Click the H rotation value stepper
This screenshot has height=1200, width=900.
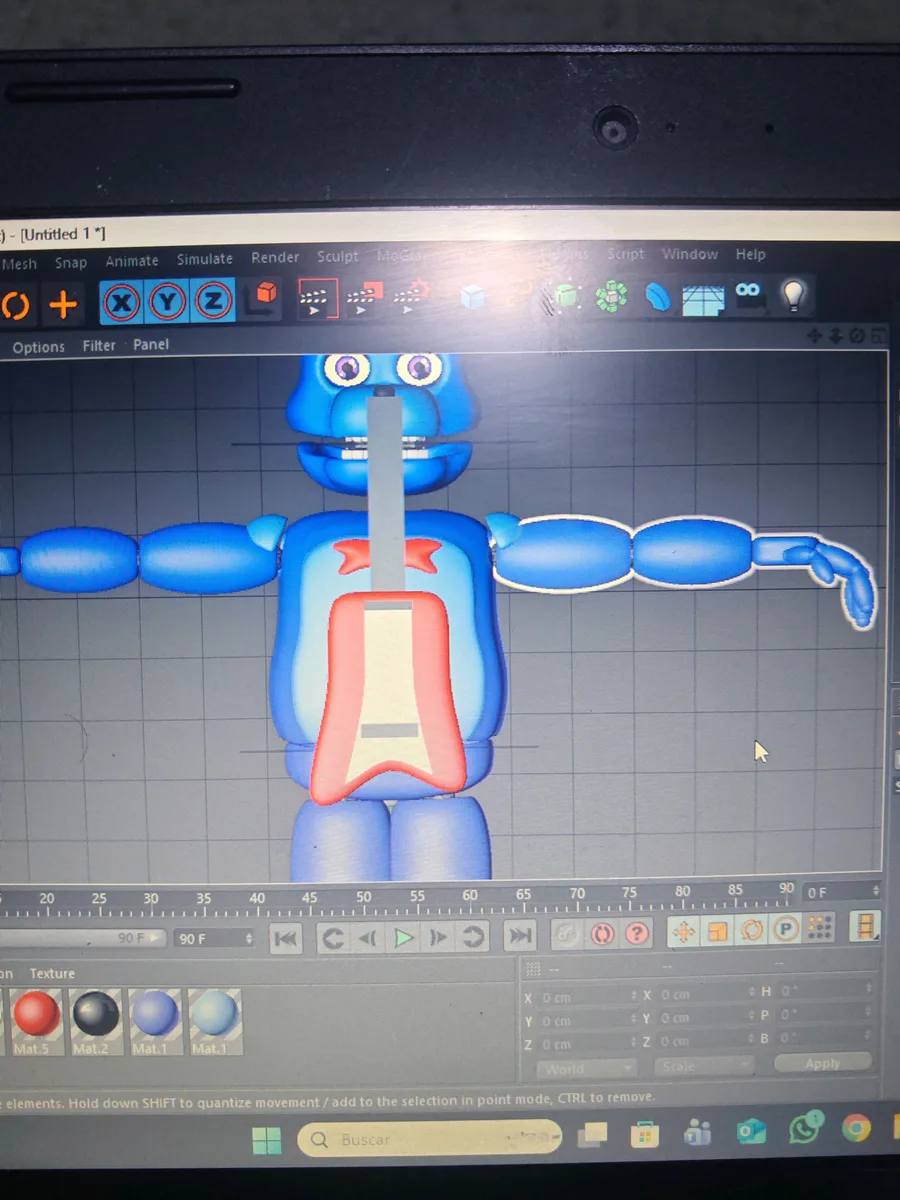tap(867, 989)
